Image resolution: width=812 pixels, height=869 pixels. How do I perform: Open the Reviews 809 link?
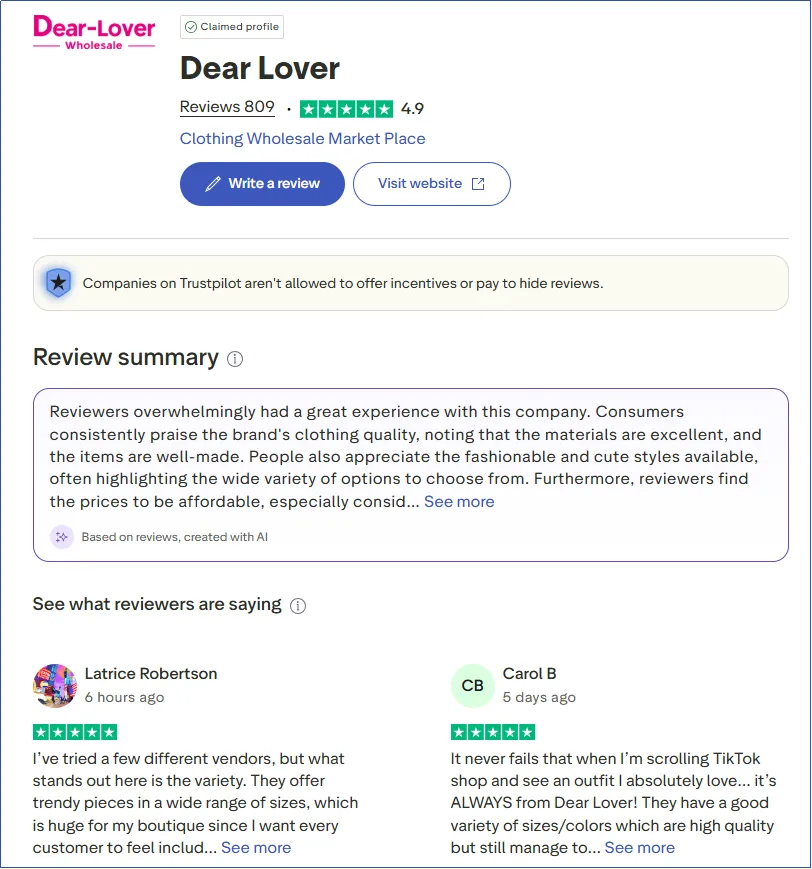pos(226,106)
